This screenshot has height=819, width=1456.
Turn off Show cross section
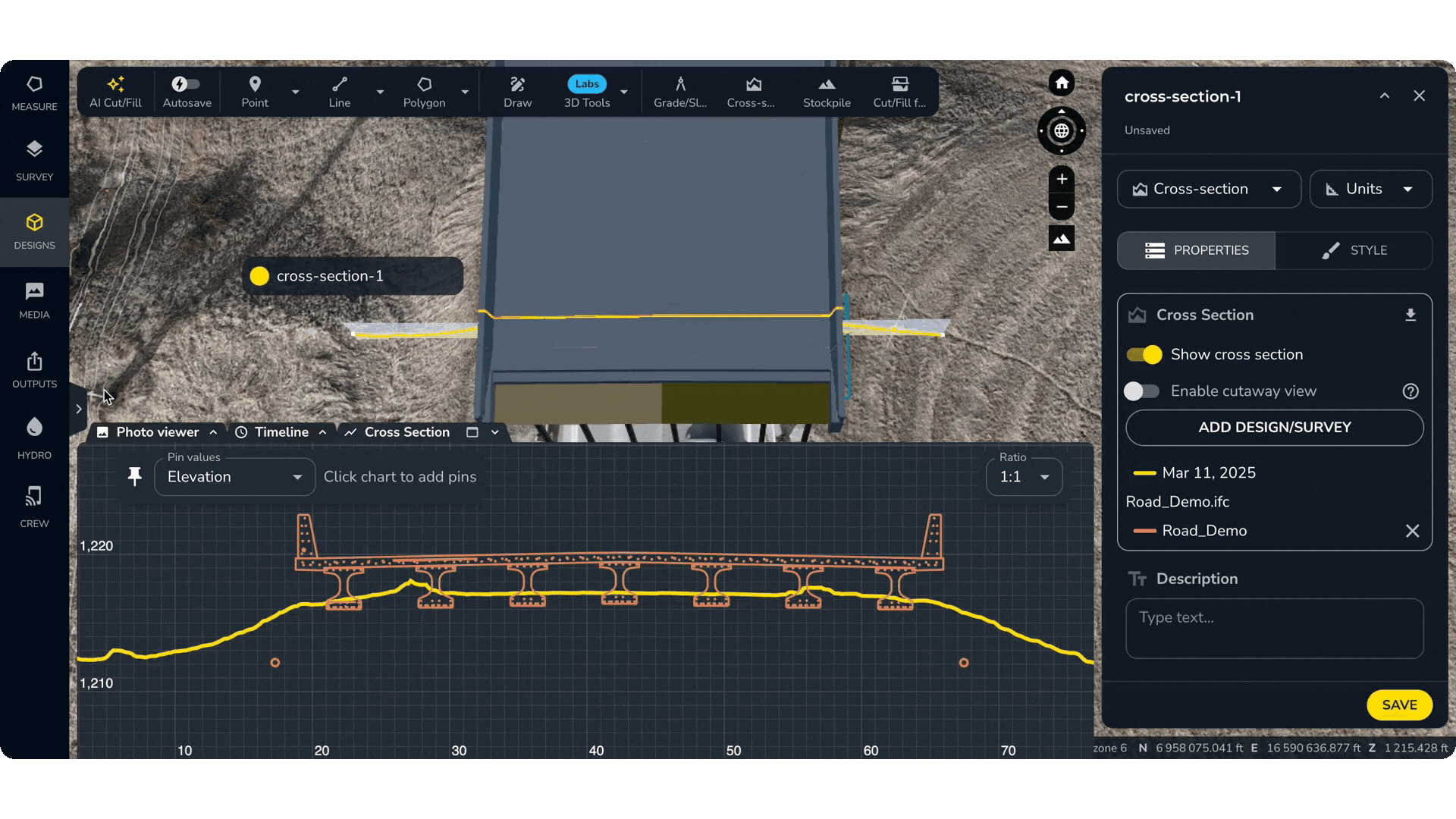point(1144,355)
